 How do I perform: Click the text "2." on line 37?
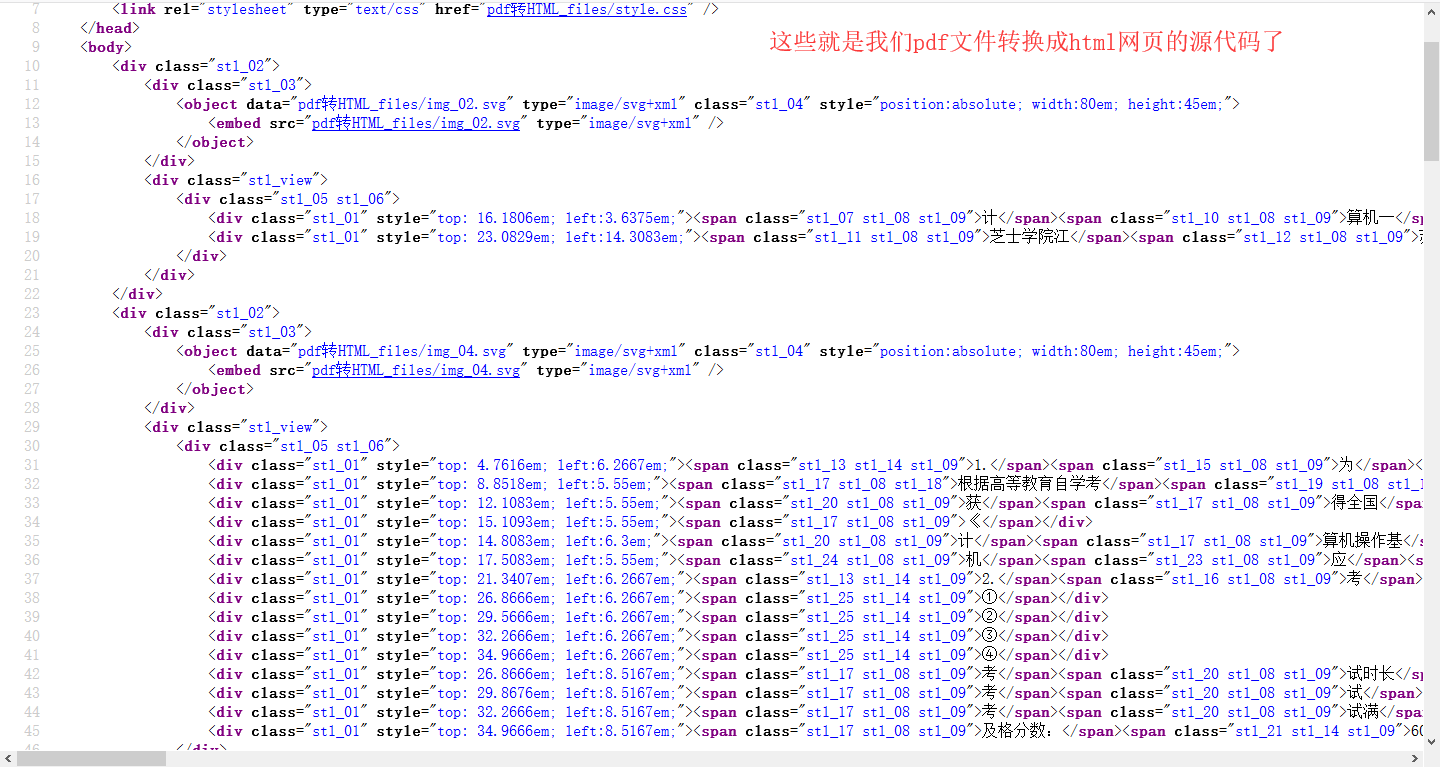pos(981,579)
